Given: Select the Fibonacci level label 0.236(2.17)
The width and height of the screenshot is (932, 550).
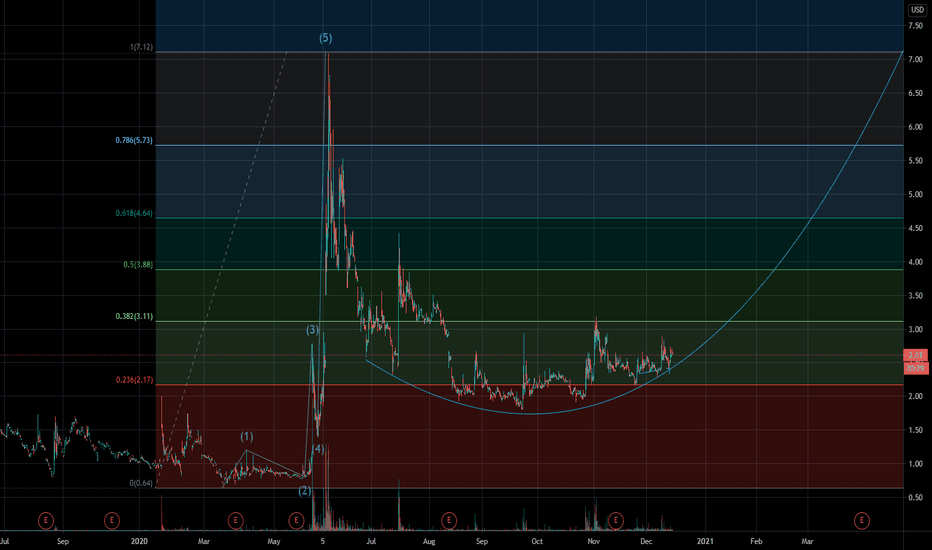Looking at the screenshot, I should click(134, 379).
